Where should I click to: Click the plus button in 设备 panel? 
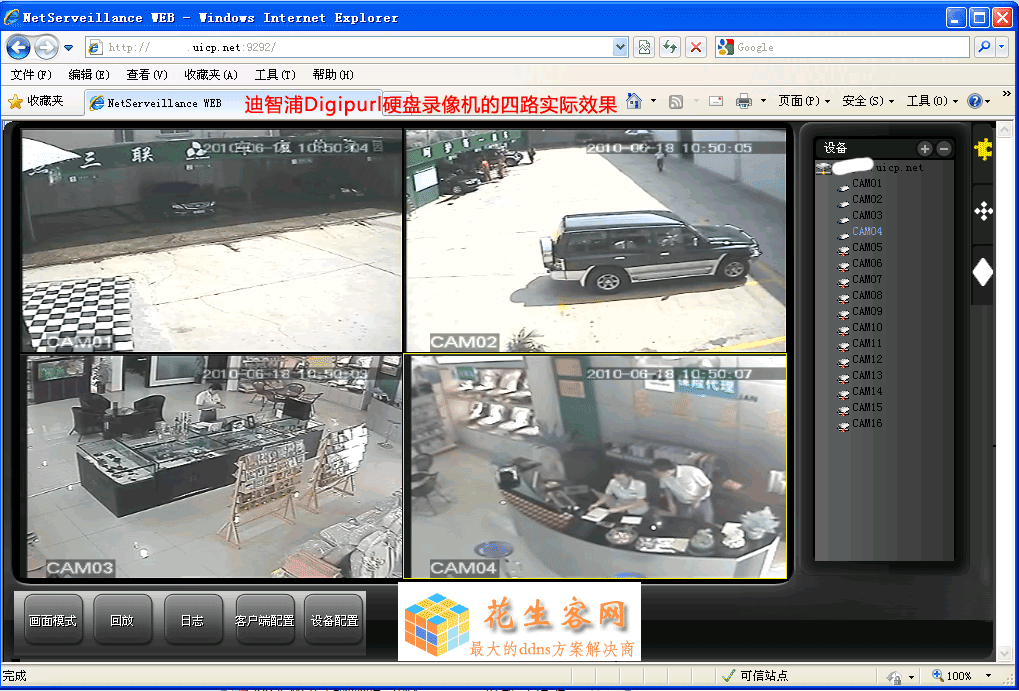pyautogui.click(x=924, y=149)
